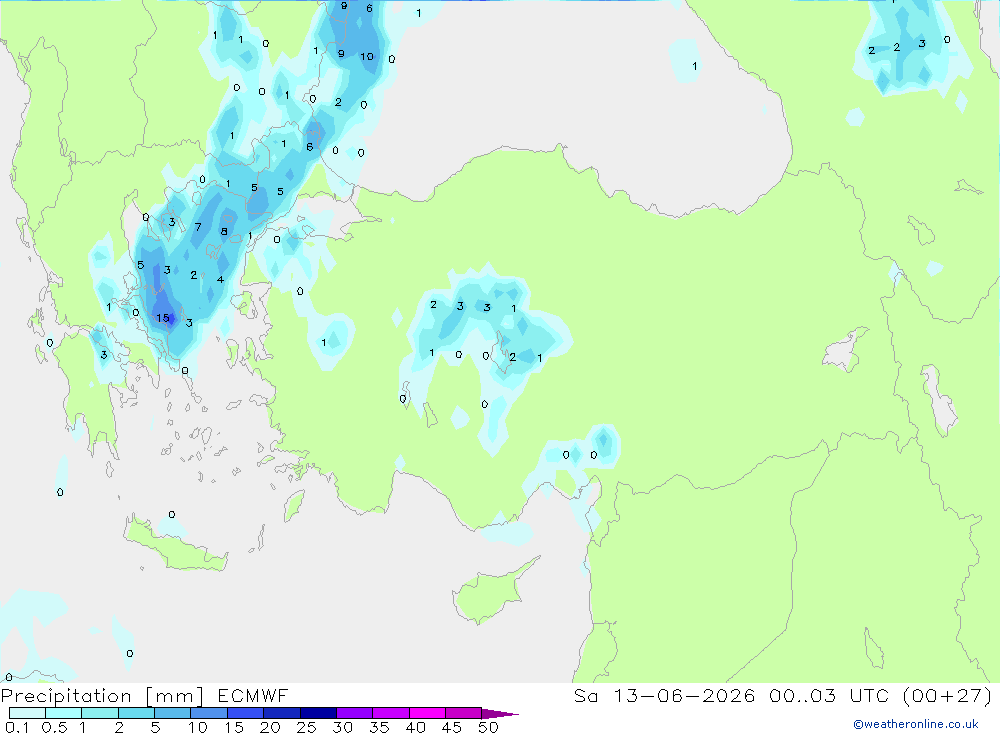The width and height of the screenshot is (1000, 733).
Task: Click the 40–45 mm magenta legend swatch
Action: coord(427,713)
